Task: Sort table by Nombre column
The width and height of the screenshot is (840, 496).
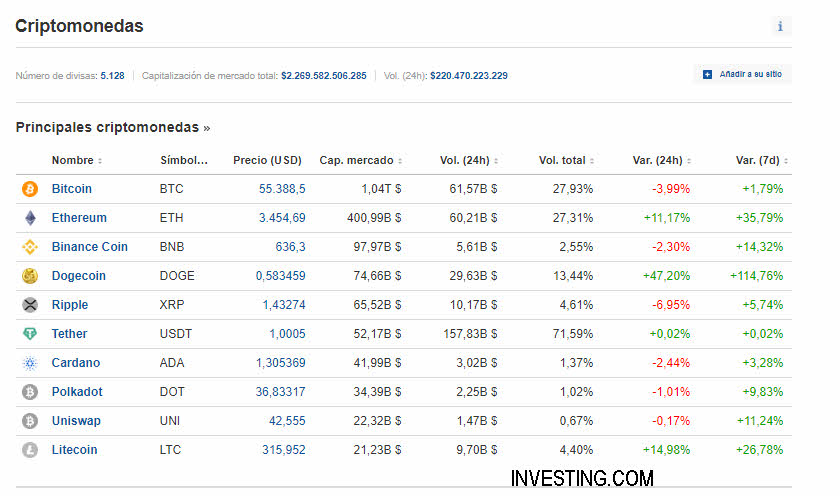Action: (76, 160)
